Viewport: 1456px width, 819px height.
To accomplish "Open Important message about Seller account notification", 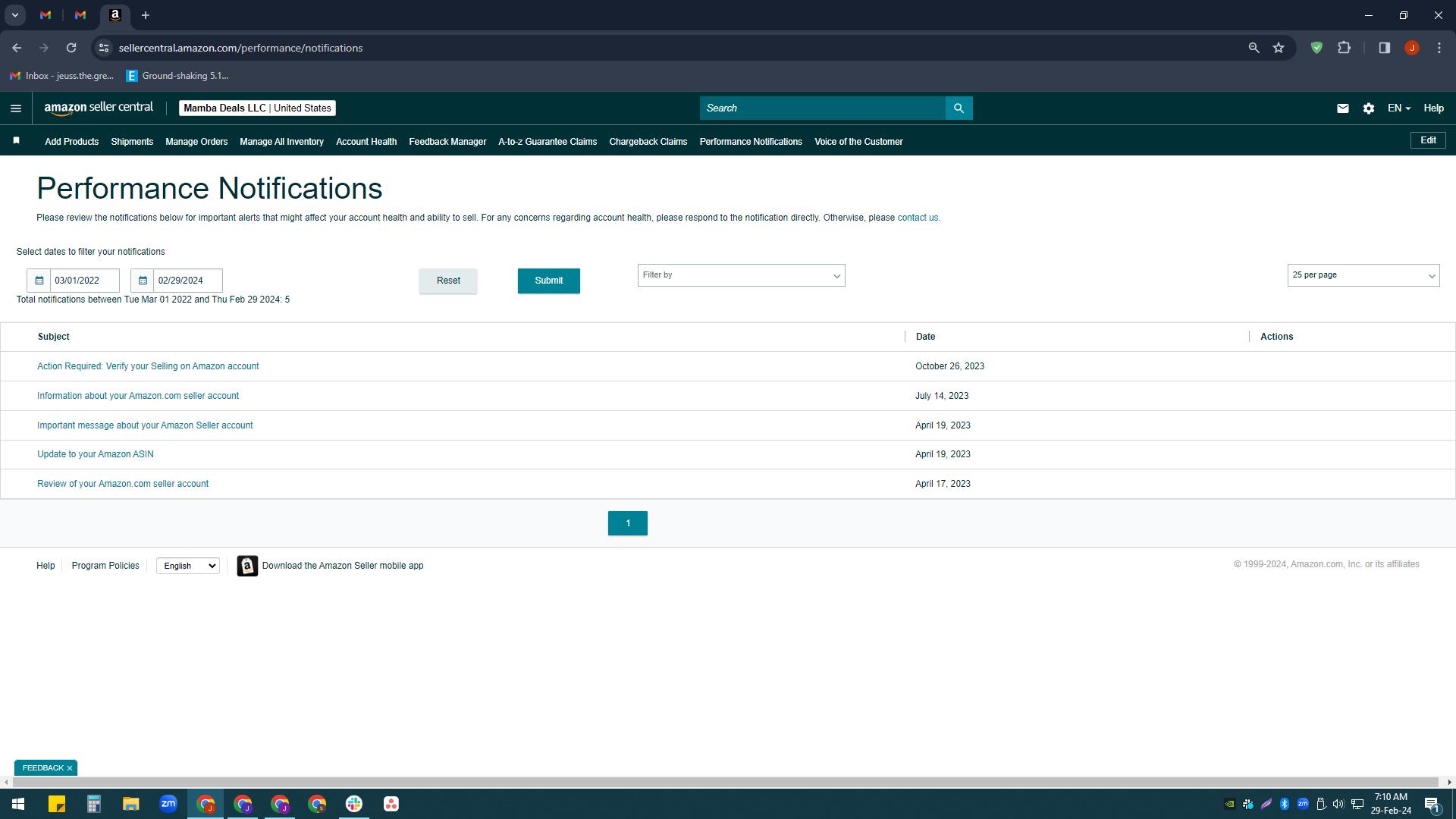I will 145,425.
